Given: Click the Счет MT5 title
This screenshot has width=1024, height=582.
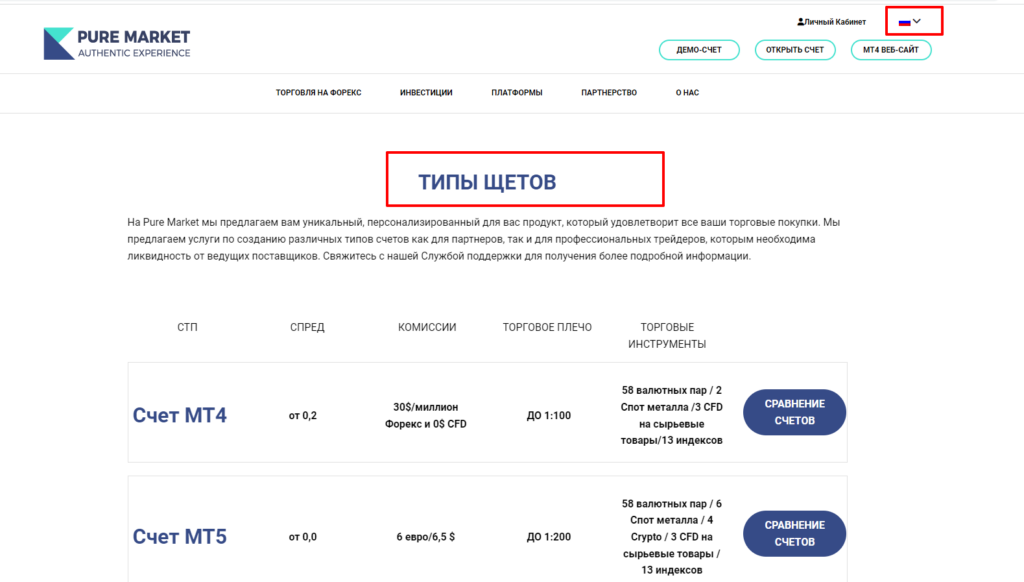Looking at the screenshot, I should coord(180,537).
